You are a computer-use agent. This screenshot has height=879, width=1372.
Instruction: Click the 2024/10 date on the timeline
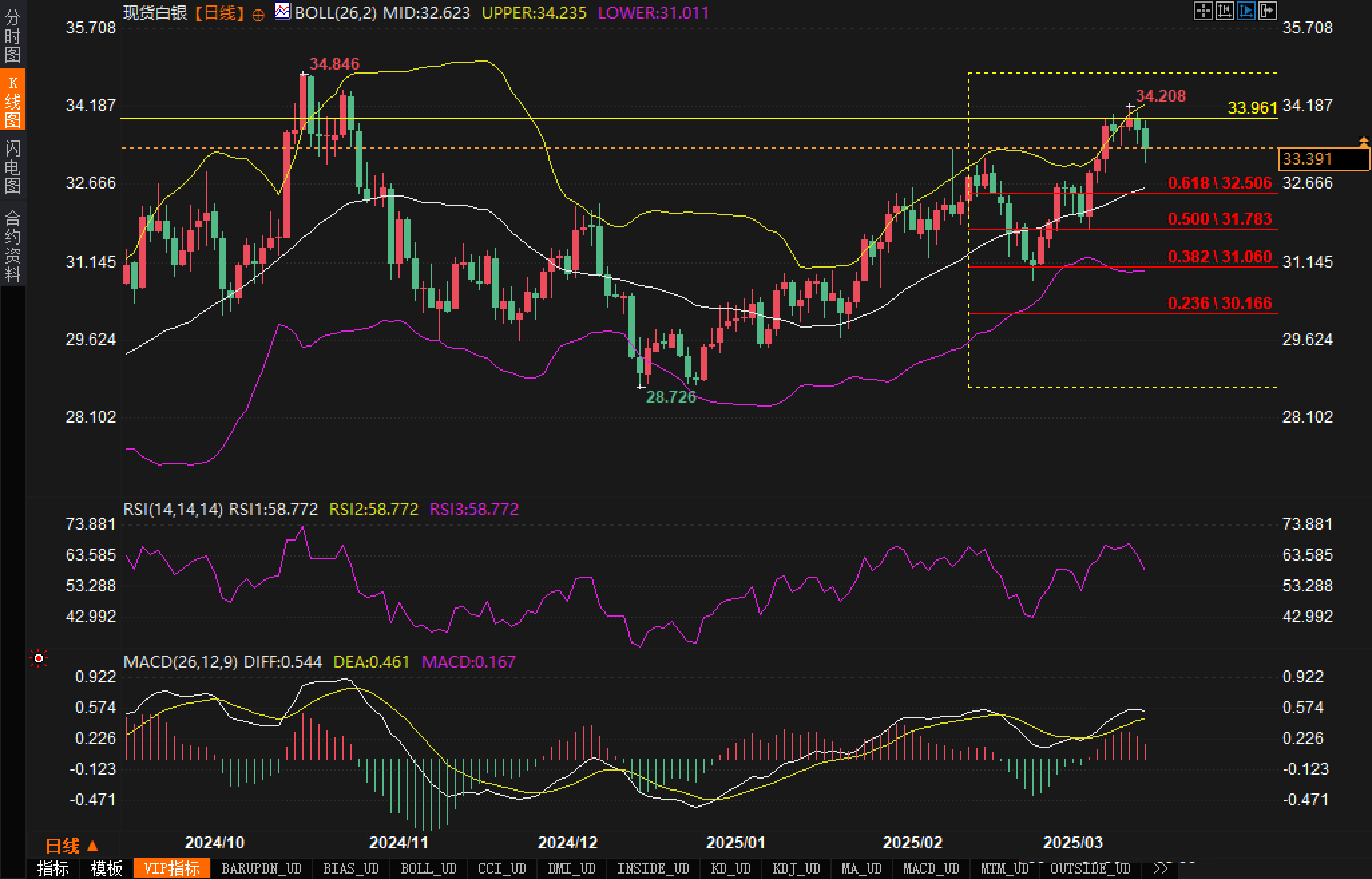pos(215,842)
